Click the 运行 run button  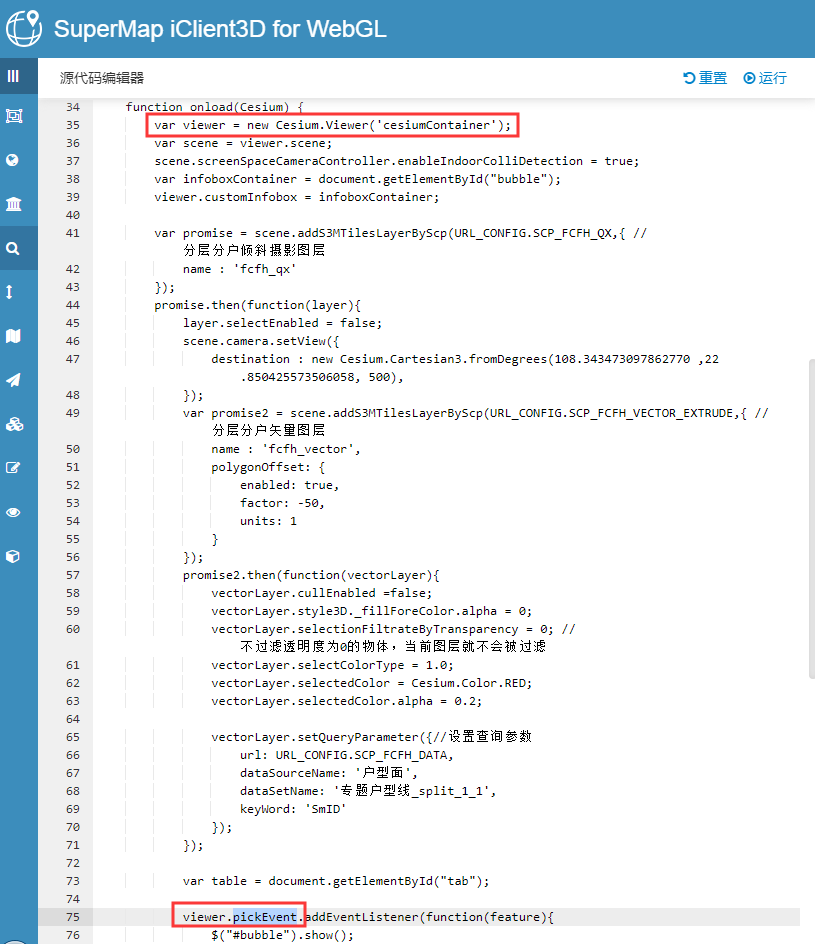[x=765, y=78]
